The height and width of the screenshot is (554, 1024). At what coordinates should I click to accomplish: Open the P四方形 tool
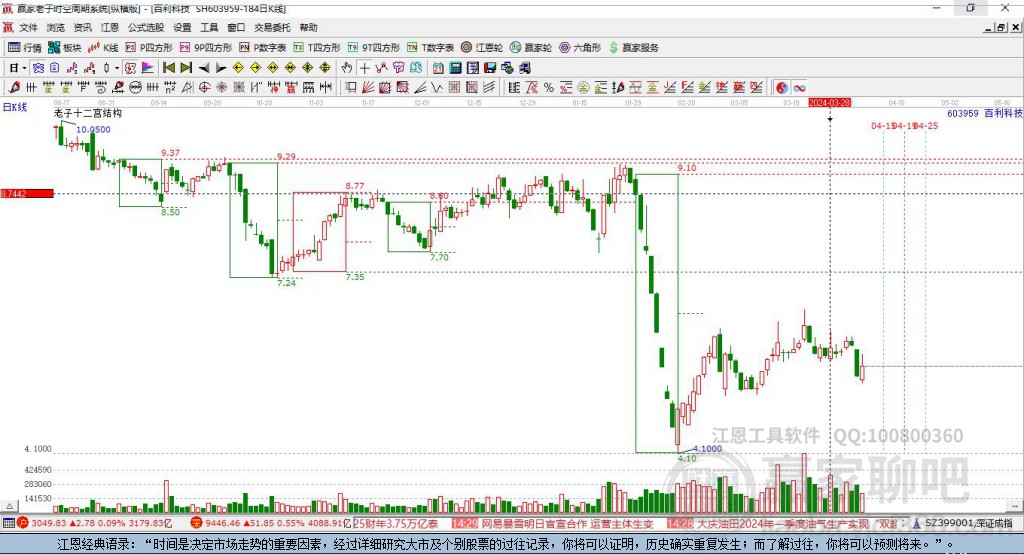click(149, 48)
